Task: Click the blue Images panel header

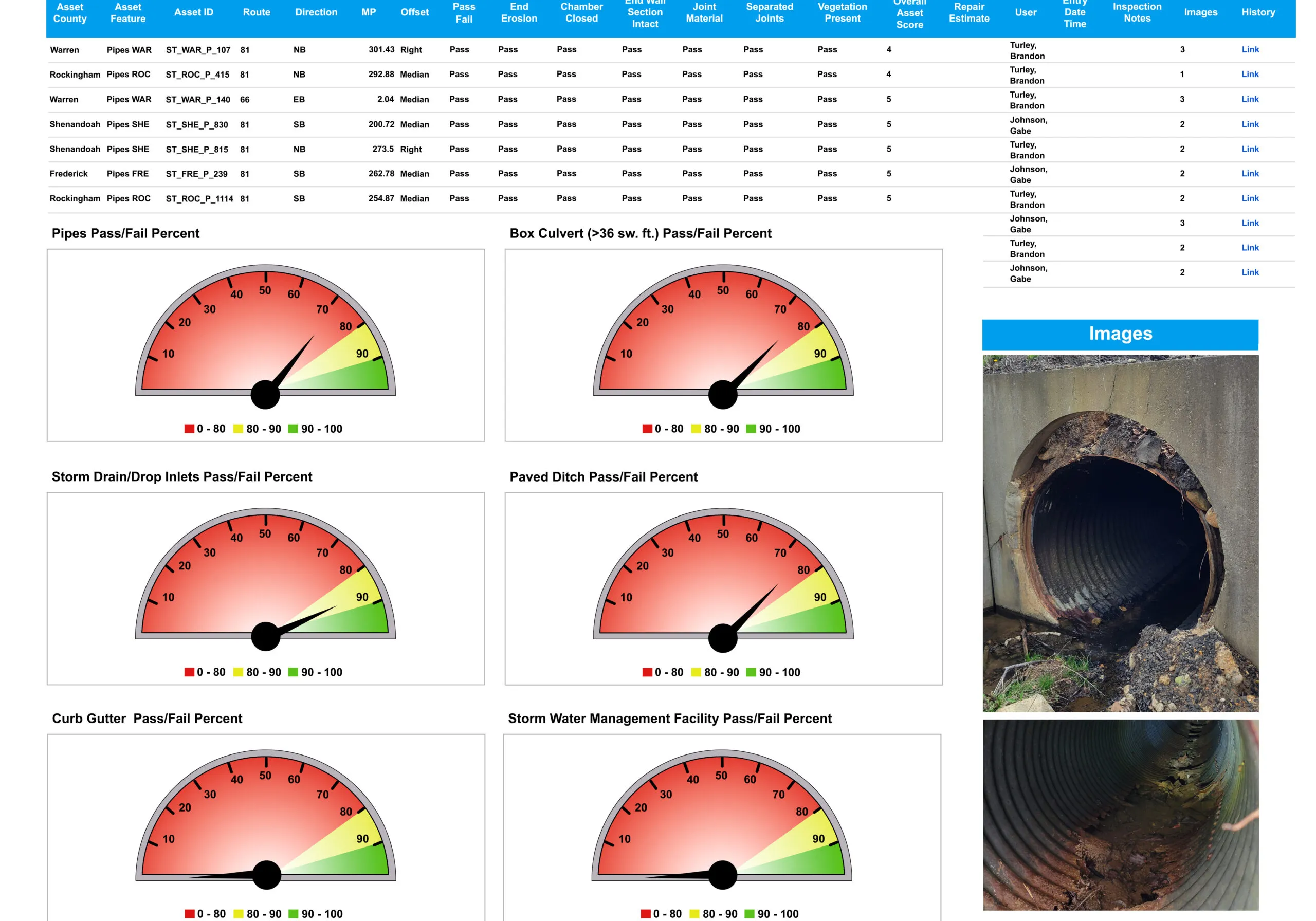Action: 1120,335
